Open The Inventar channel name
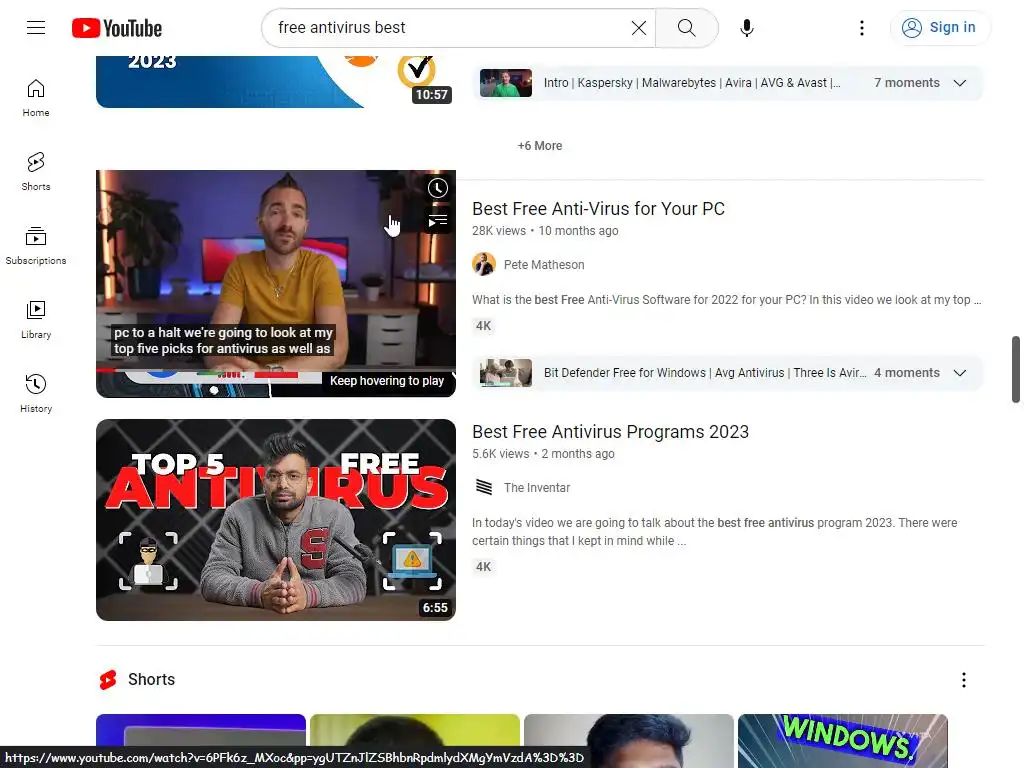 click(x=537, y=488)
